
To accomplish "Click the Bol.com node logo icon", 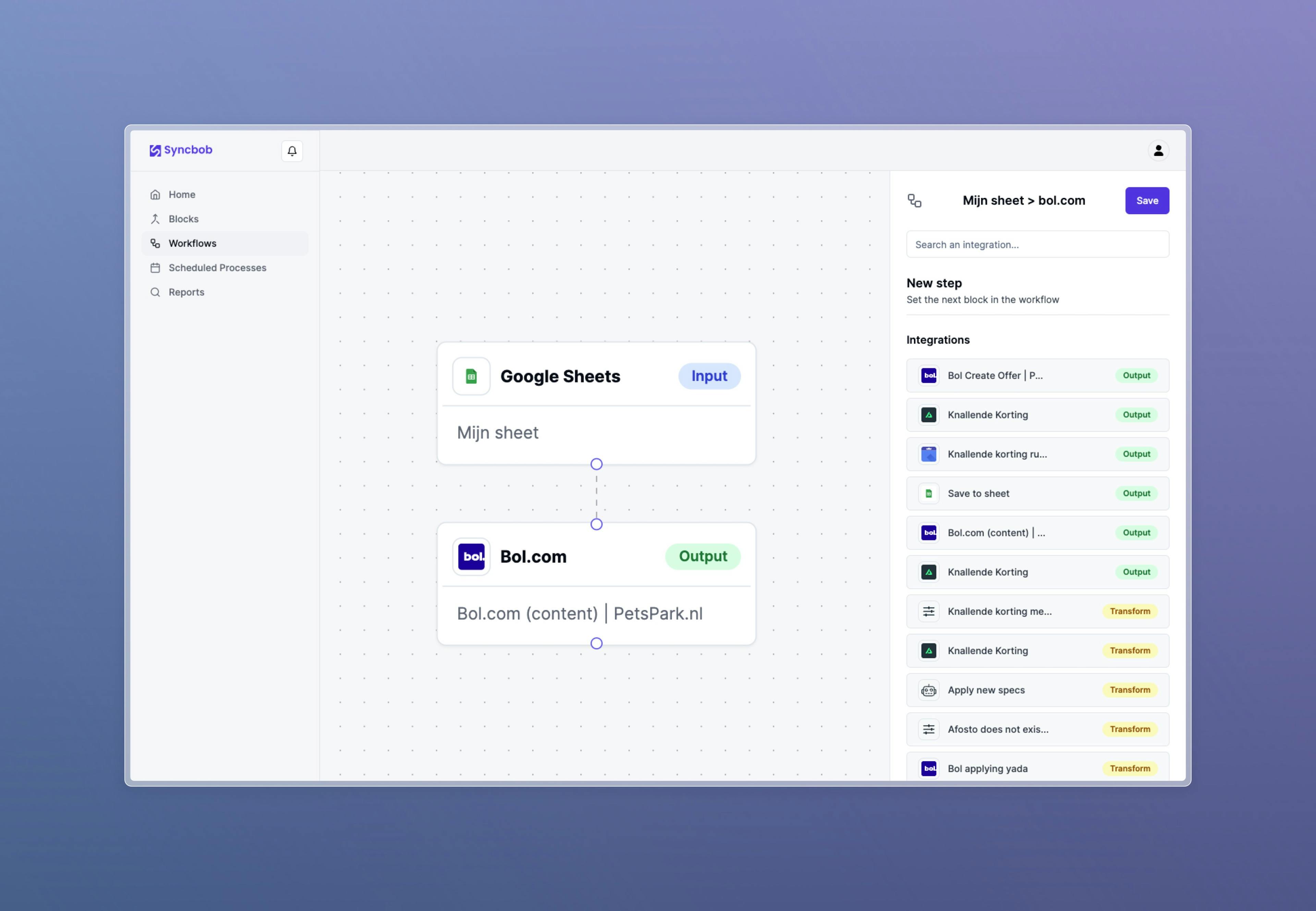I will [471, 556].
